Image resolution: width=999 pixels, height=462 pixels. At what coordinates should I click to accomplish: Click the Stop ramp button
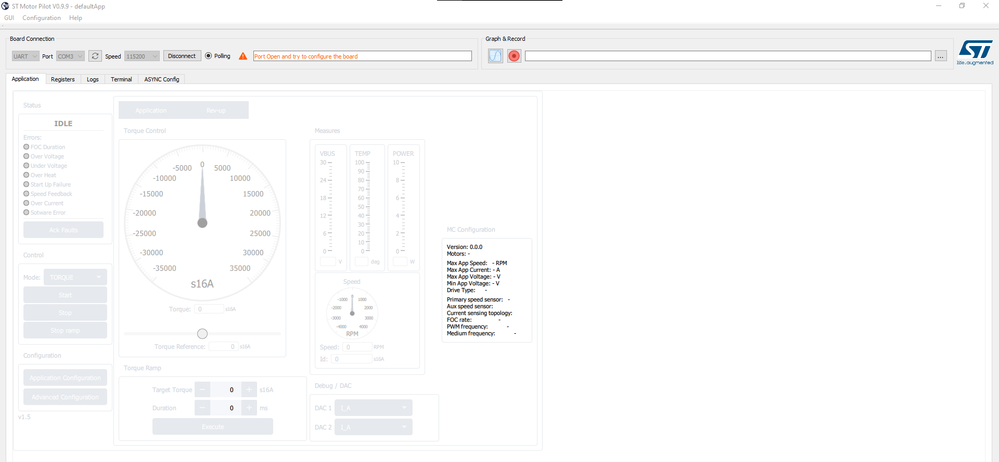(65, 331)
